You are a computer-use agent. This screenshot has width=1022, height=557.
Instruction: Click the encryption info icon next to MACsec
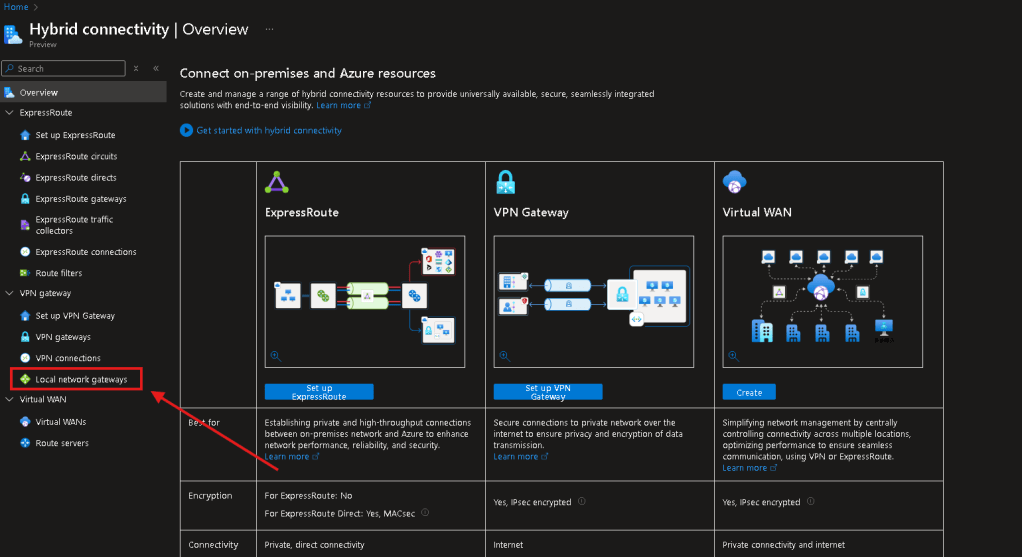click(425, 512)
